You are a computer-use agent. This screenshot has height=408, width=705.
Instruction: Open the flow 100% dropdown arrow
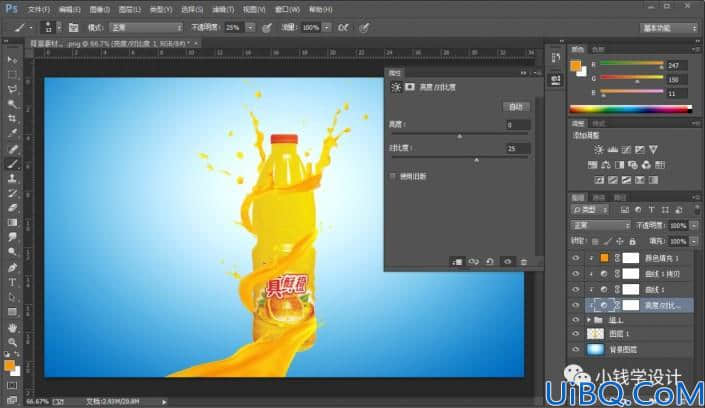point(327,28)
